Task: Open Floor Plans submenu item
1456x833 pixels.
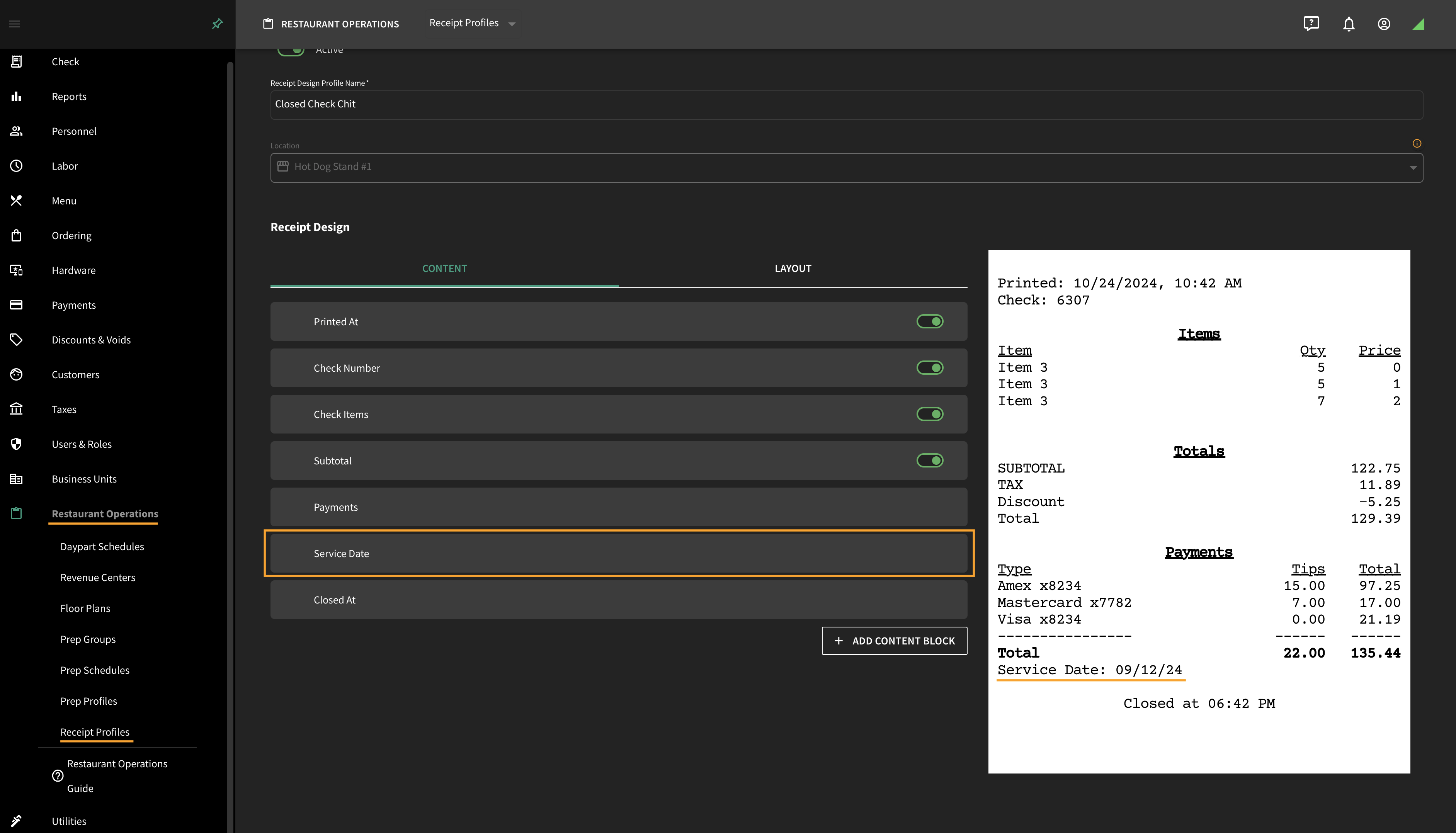Action: [x=85, y=609]
